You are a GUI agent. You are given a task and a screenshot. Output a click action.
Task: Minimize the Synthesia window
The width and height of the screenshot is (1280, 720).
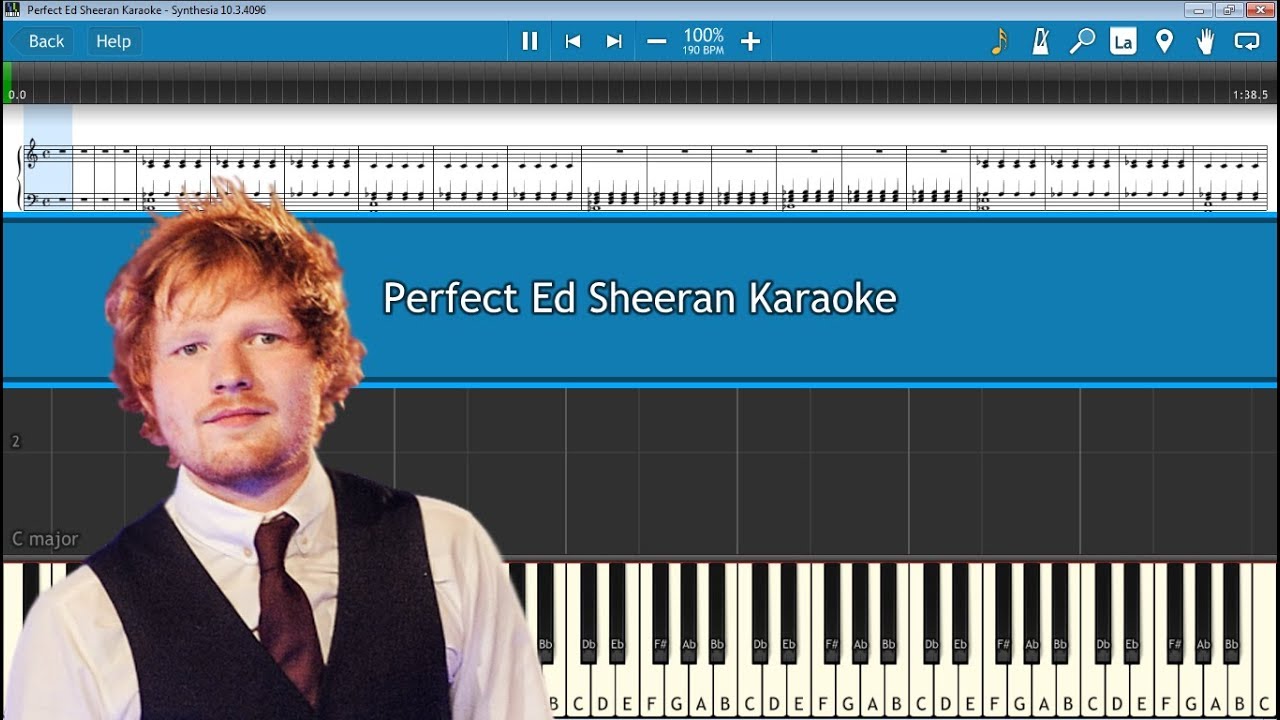(1198, 10)
